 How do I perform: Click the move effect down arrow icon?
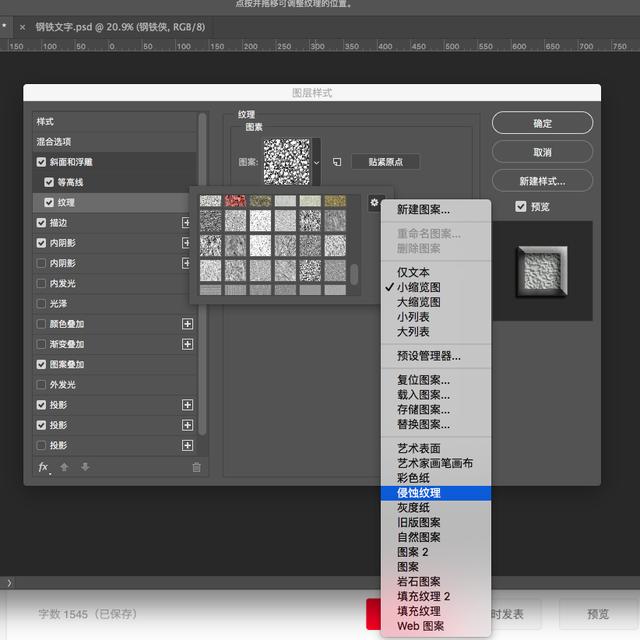(85, 467)
